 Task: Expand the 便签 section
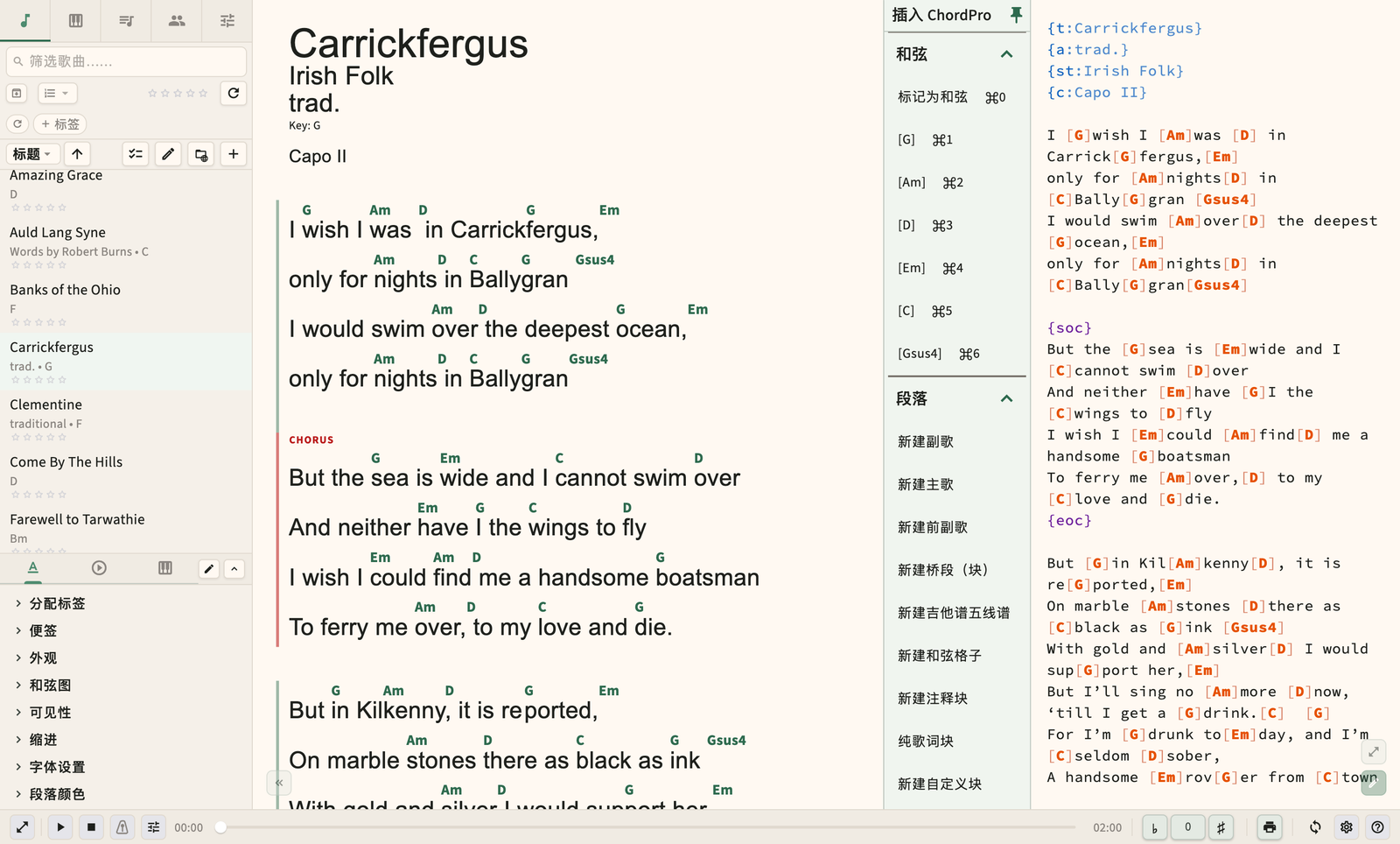pyautogui.click(x=126, y=630)
